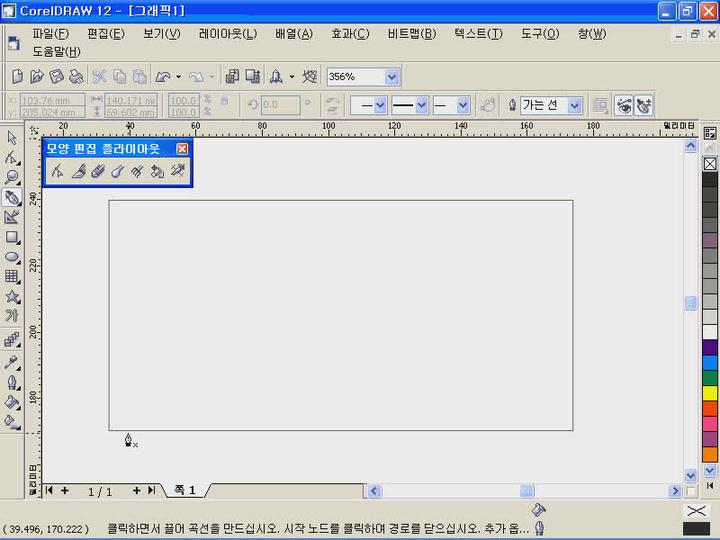Open the end arrowhead dropdown

tap(463, 106)
